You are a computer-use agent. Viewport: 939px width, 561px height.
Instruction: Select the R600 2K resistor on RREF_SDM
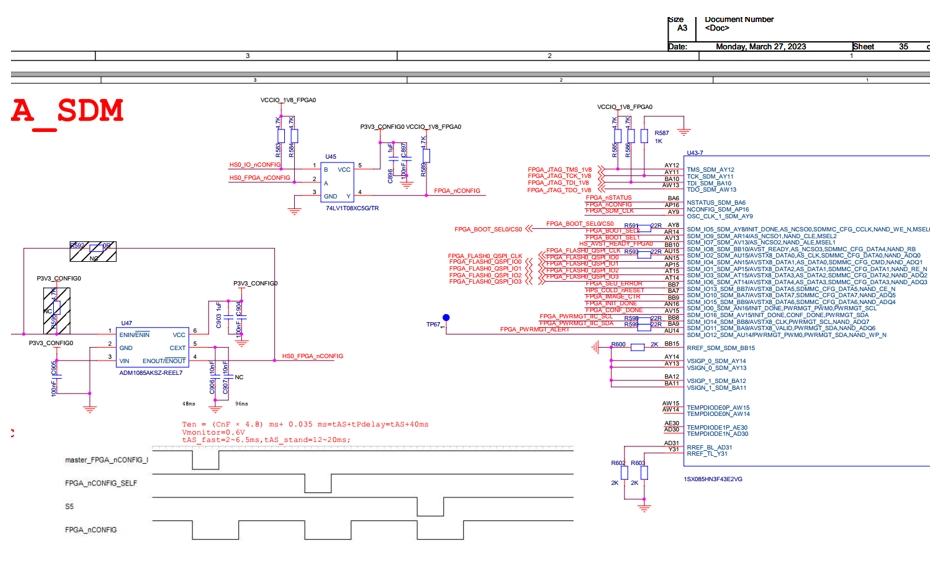[638, 347]
